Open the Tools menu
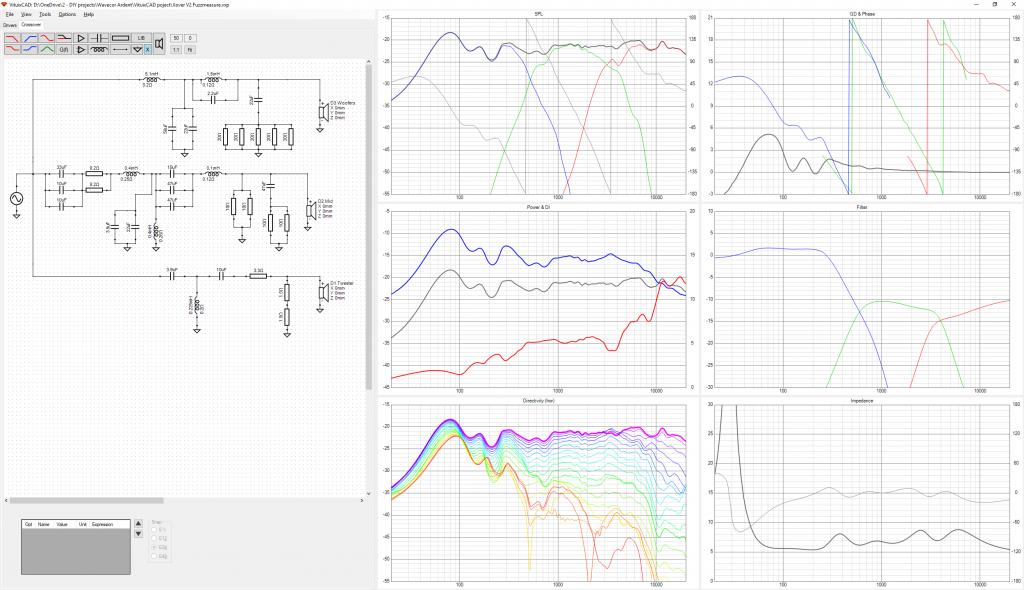This screenshot has width=1024, height=590. pos(45,14)
